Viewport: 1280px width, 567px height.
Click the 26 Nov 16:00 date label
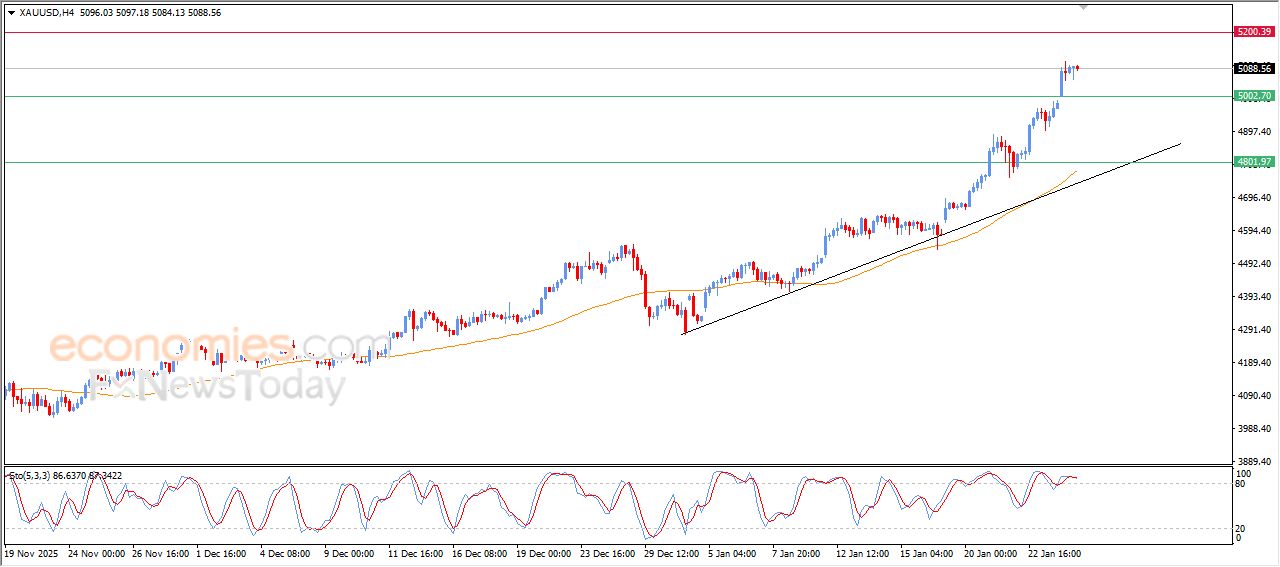pyautogui.click(x=162, y=552)
